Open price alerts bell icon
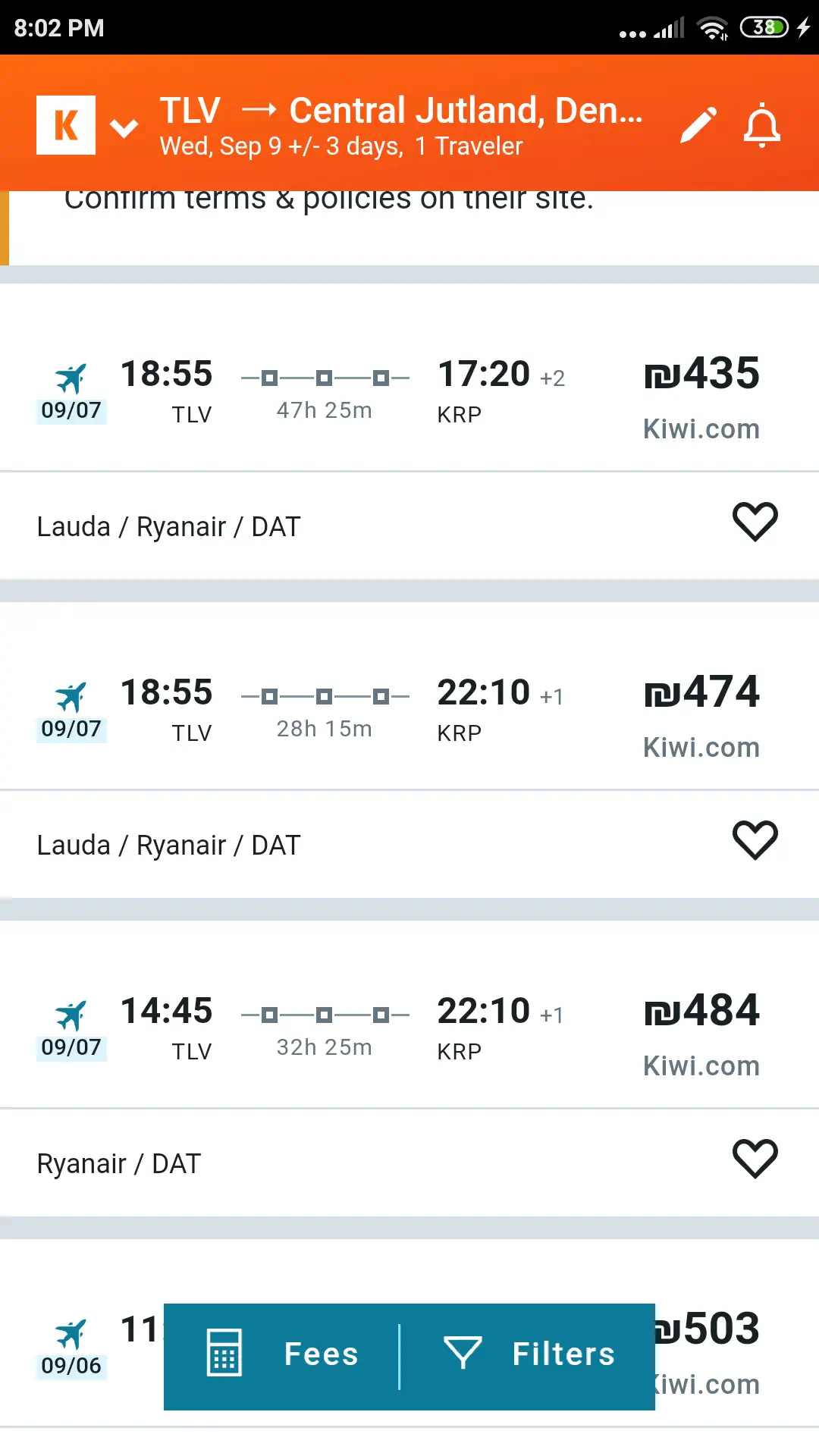The height and width of the screenshot is (1456, 819). (x=761, y=126)
